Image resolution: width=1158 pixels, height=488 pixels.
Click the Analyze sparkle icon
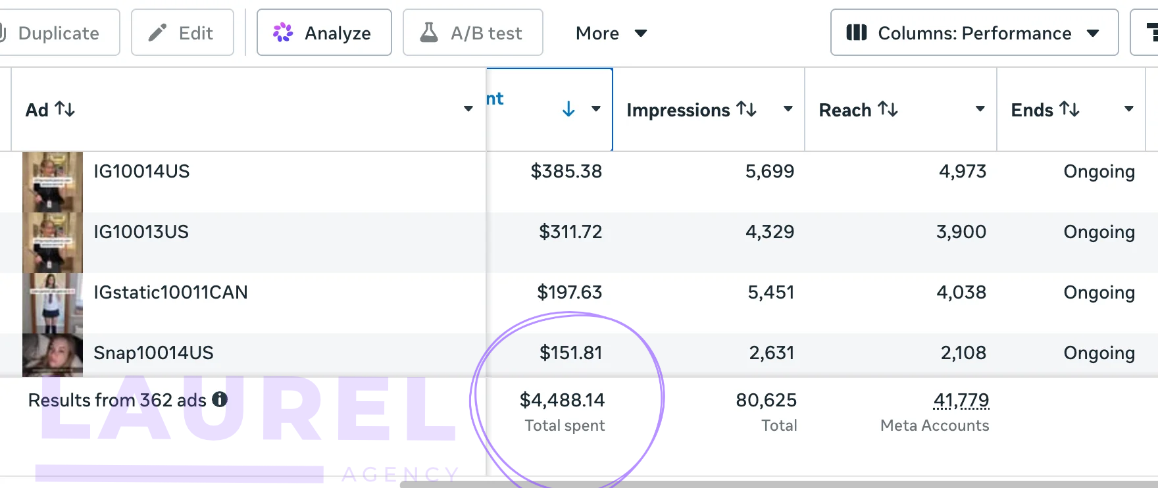click(x=282, y=33)
